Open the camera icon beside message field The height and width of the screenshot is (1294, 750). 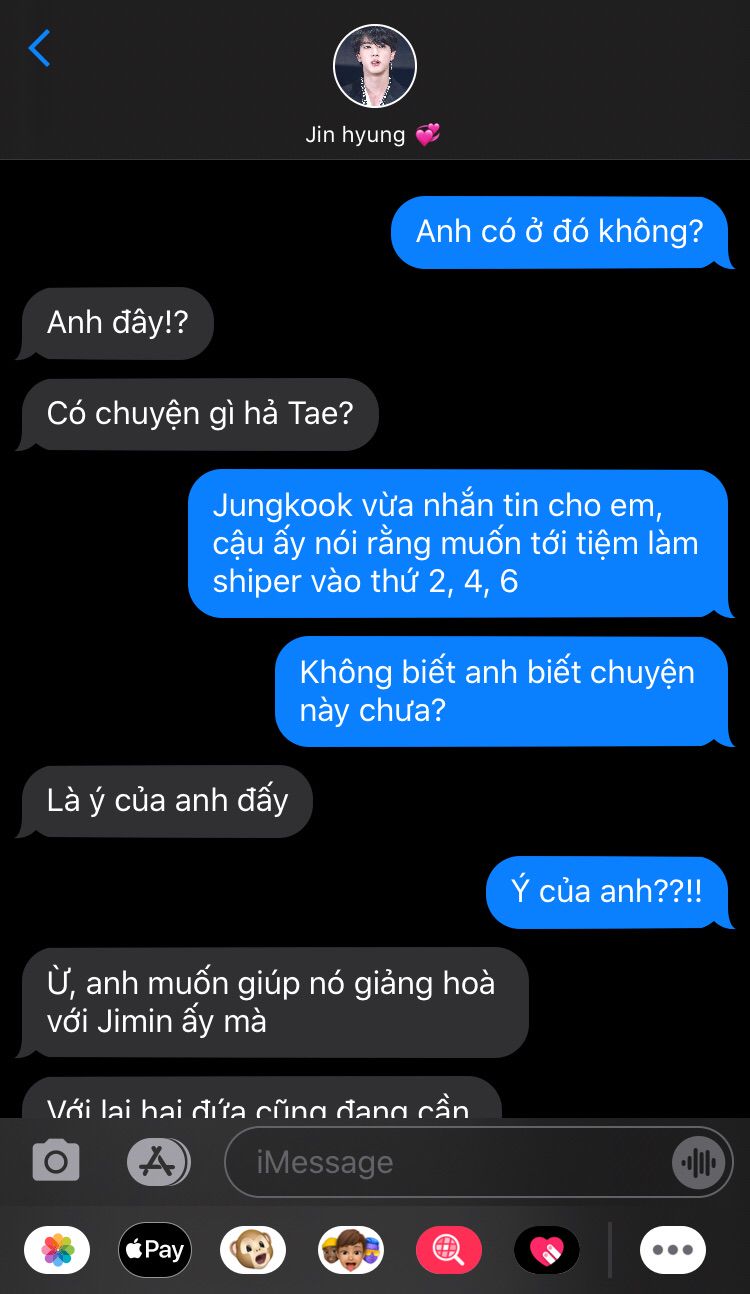(x=56, y=1161)
